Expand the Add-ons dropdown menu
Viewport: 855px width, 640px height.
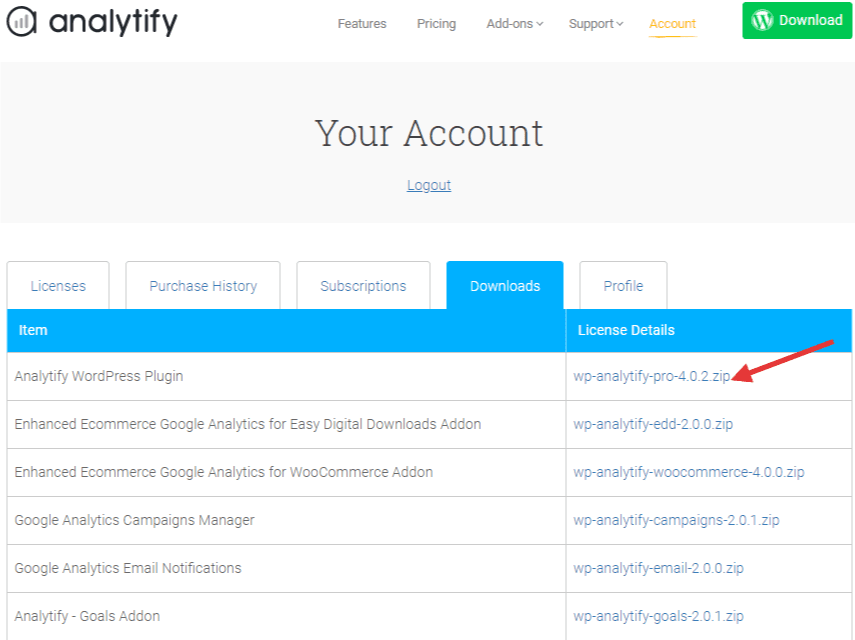(515, 24)
